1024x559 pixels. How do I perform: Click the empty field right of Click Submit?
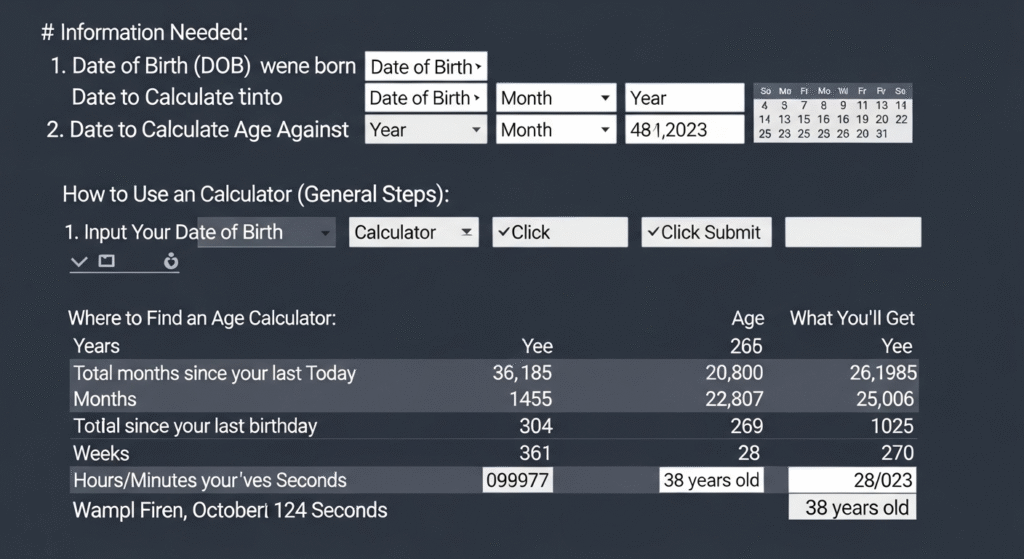click(x=852, y=232)
